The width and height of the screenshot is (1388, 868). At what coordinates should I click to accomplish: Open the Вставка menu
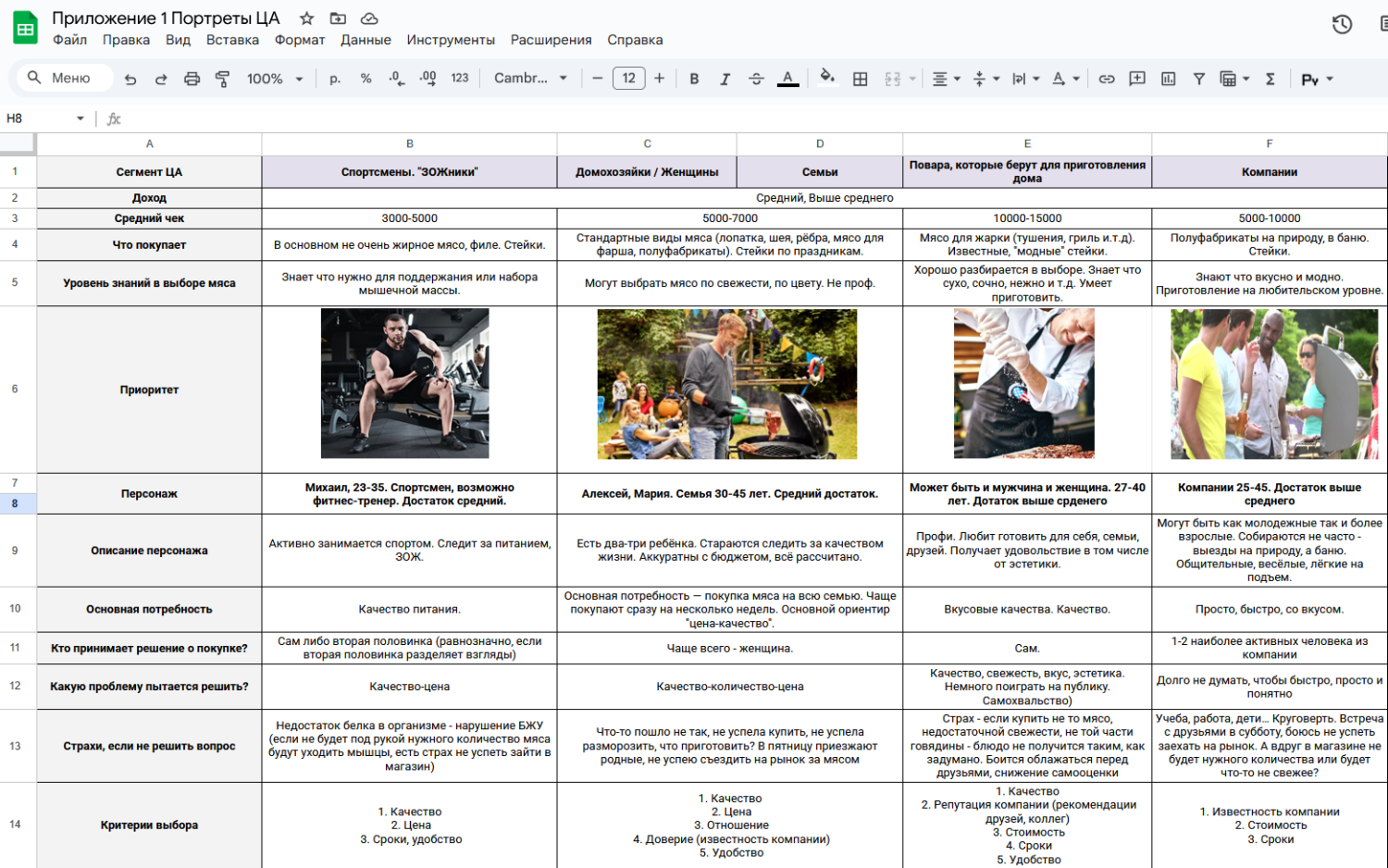[232, 40]
